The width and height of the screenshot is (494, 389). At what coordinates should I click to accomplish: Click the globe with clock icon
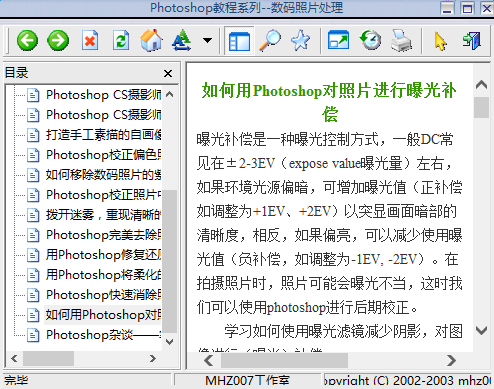[x=371, y=41]
